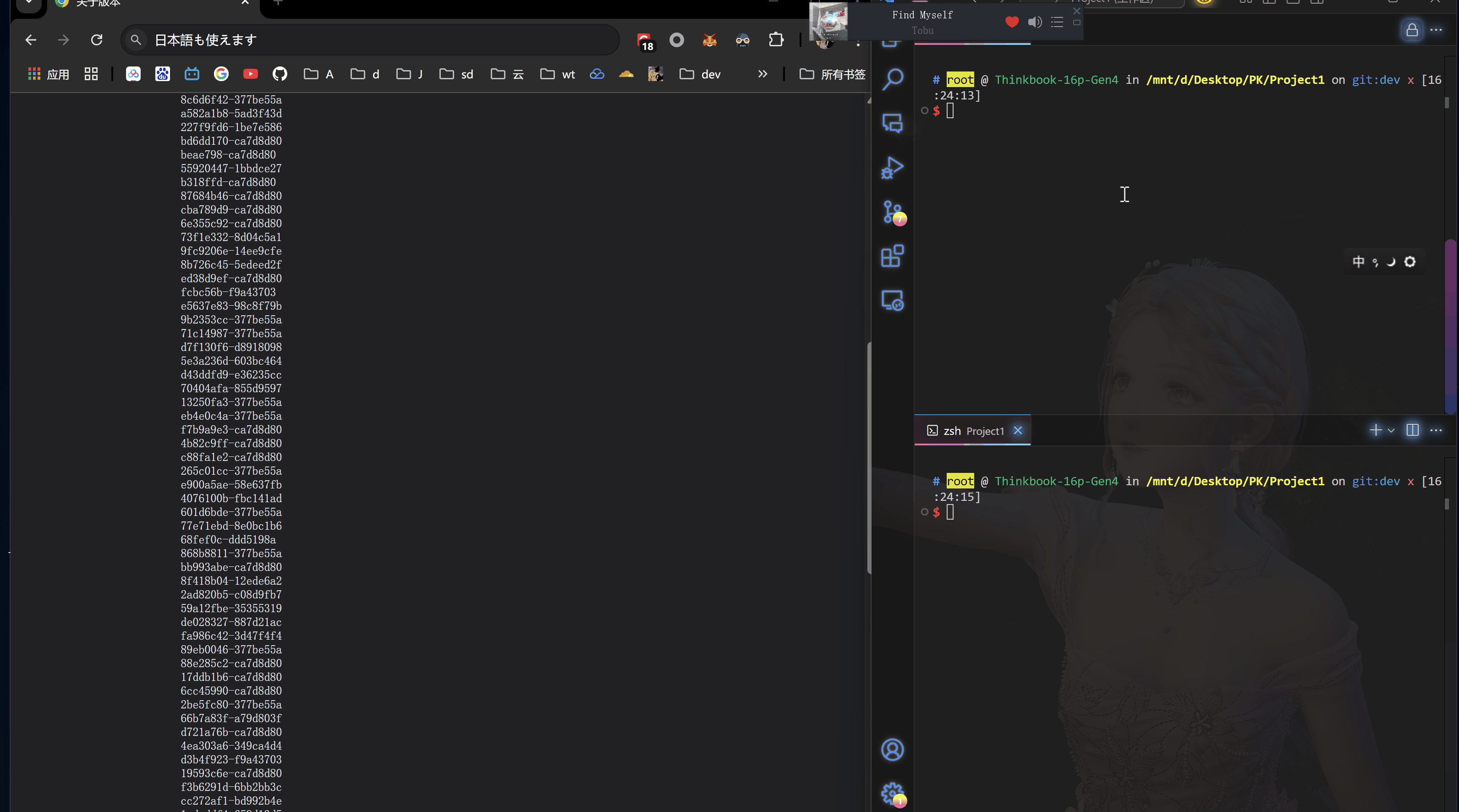
Task: Open Chrome tab search dropdown arrow
Action: (29, 3)
